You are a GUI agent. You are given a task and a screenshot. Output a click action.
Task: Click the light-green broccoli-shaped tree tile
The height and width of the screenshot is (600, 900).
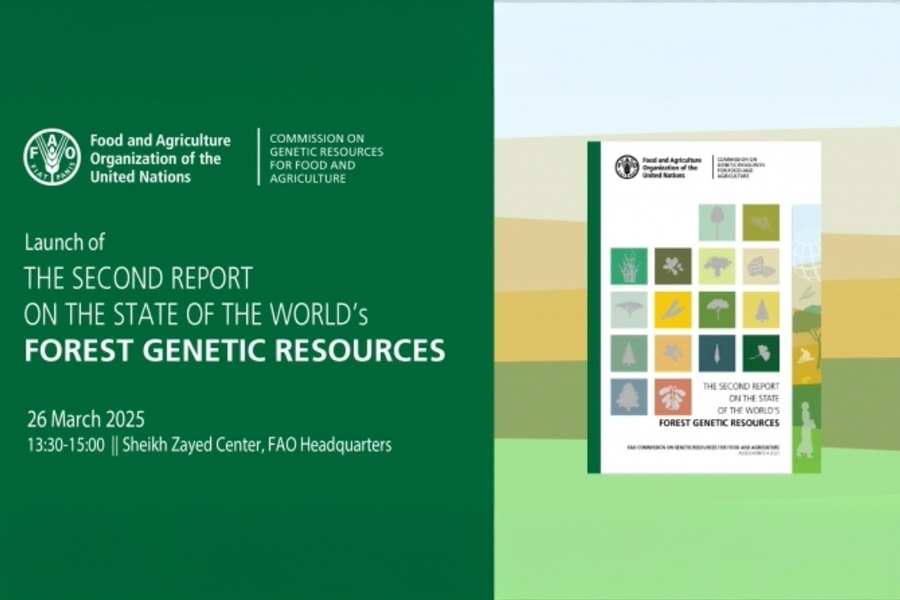click(717, 266)
